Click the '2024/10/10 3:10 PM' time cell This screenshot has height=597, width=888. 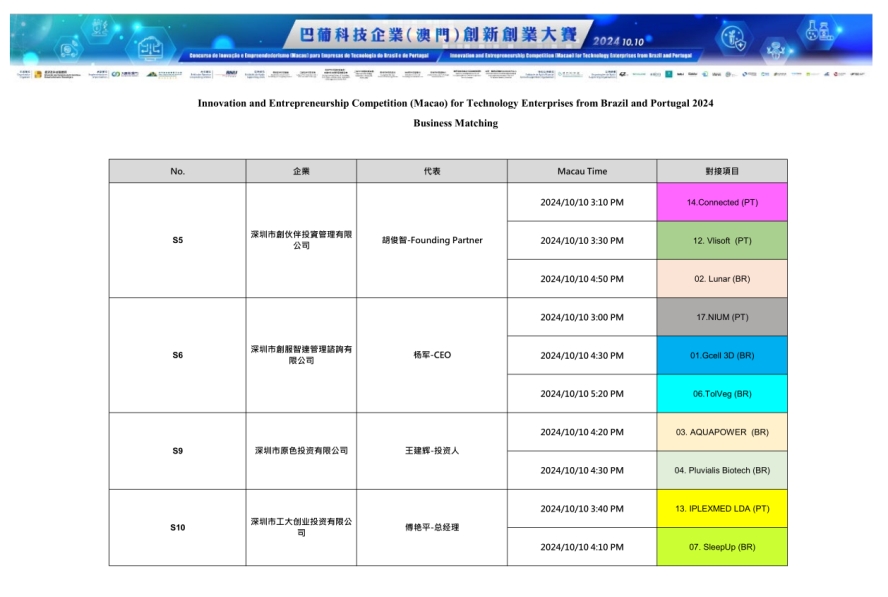pos(582,202)
